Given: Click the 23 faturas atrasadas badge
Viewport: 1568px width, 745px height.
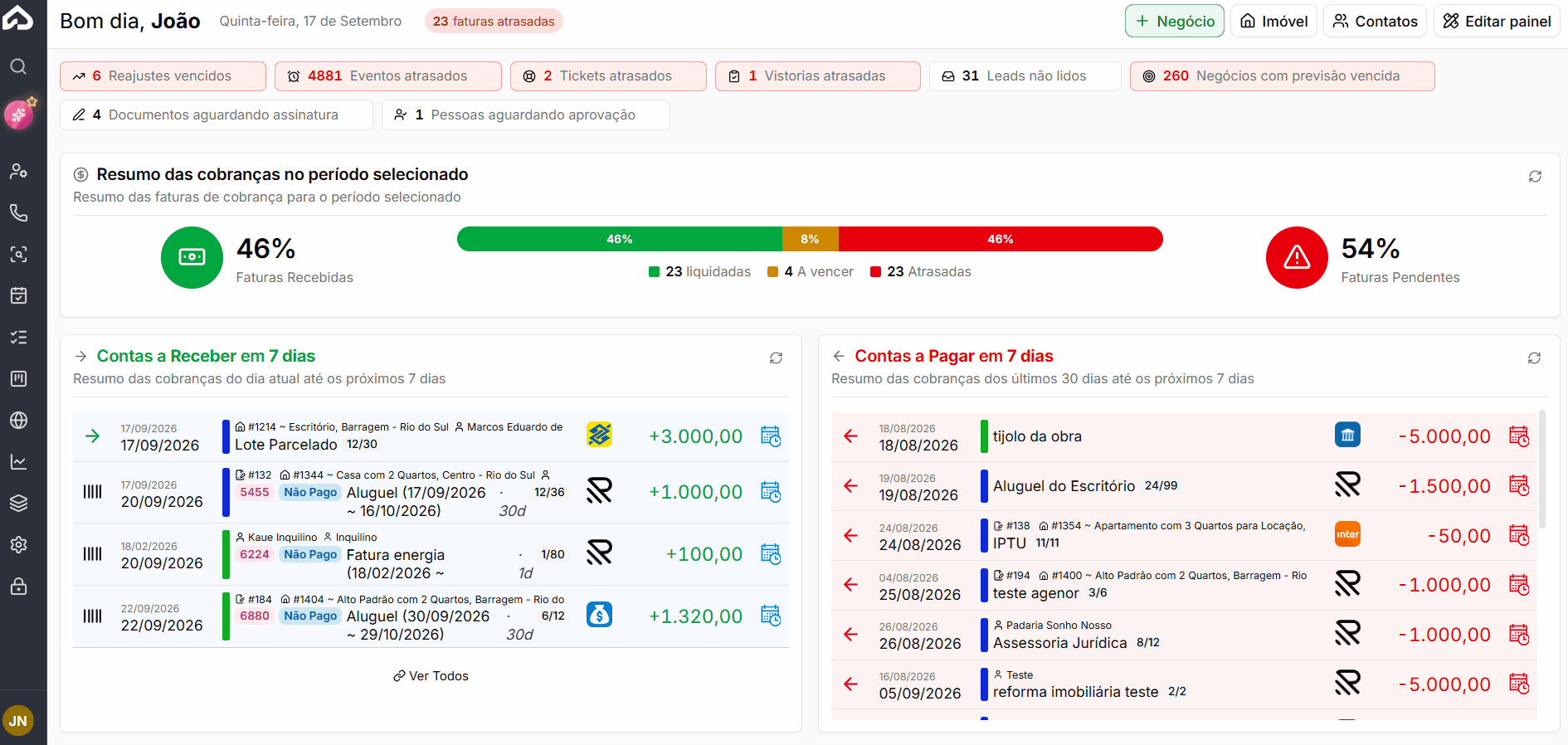Looking at the screenshot, I should point(494,21).
